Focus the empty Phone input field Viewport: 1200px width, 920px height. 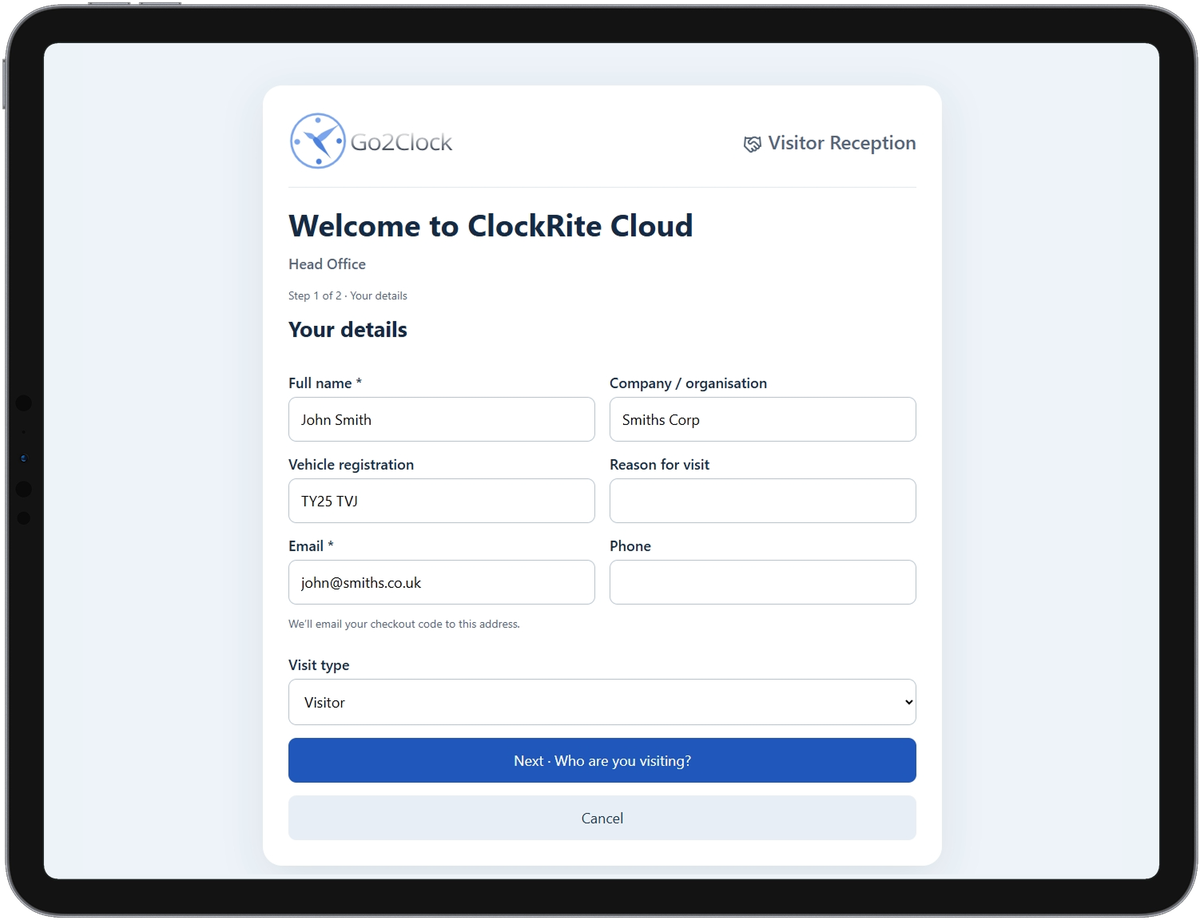pos(763,582)
